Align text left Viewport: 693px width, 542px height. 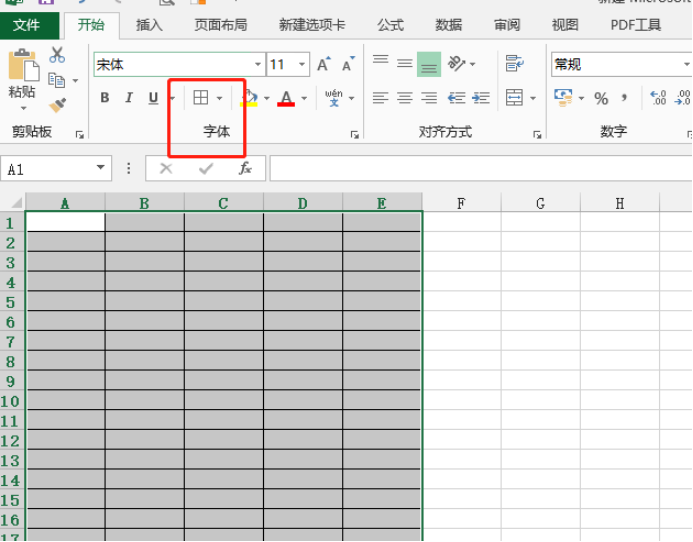click(381, 98)
